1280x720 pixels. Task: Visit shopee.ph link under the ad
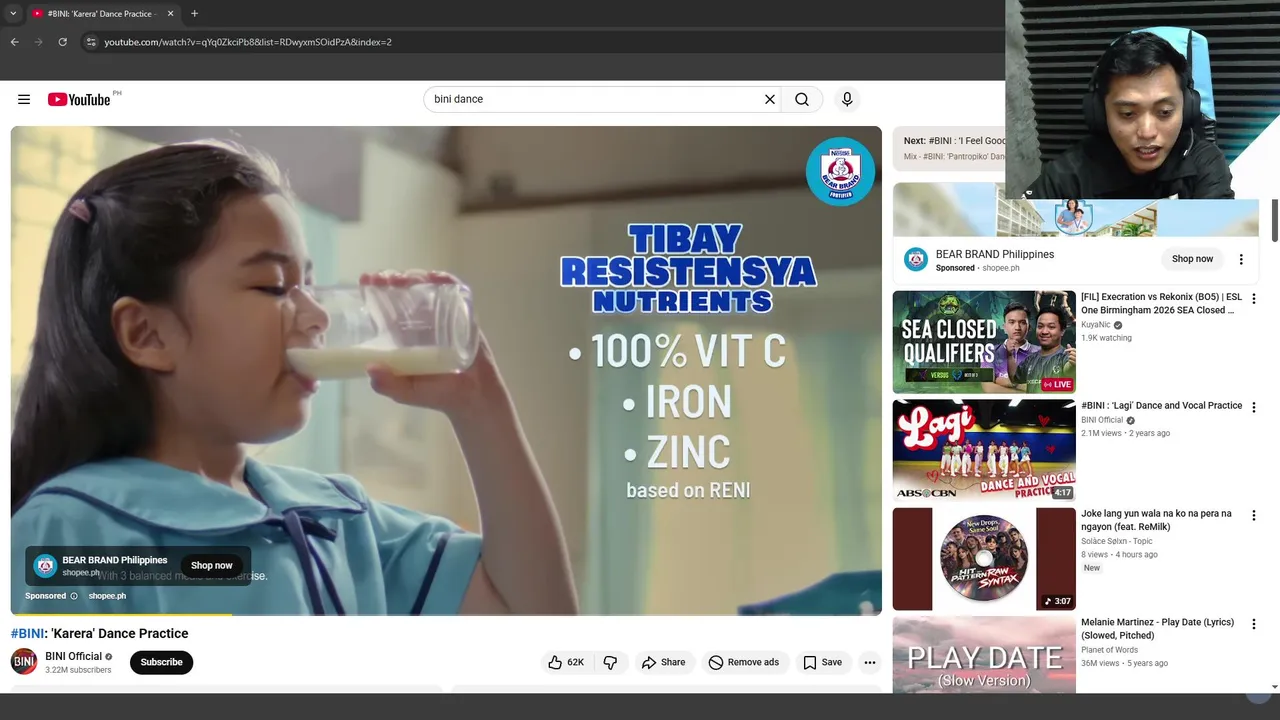[107, 596]
